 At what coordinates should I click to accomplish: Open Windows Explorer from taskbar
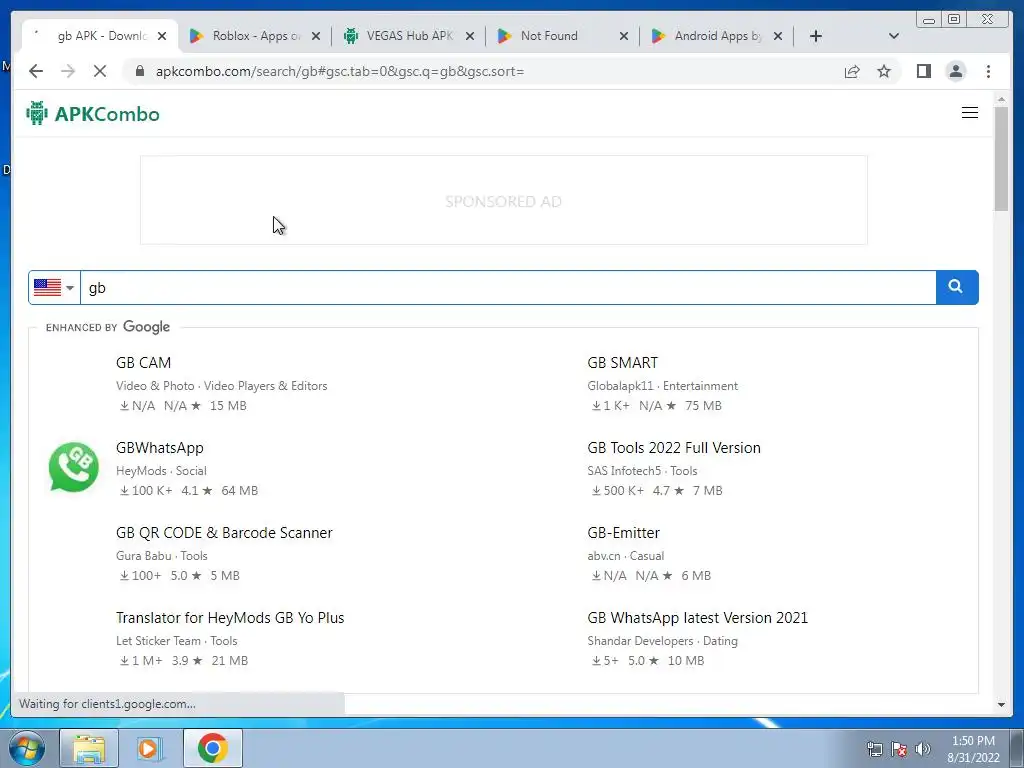tap(89, 748)
